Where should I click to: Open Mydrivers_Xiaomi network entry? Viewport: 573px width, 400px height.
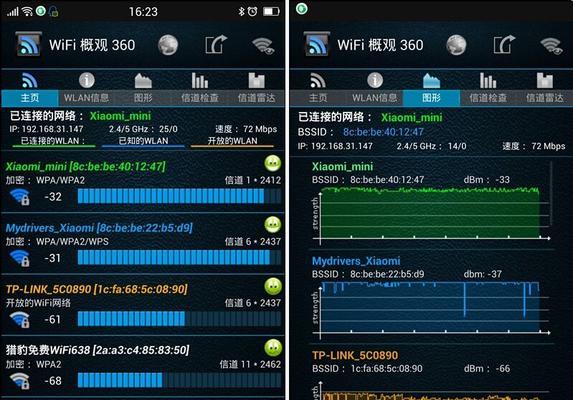[x=143, y=243]
